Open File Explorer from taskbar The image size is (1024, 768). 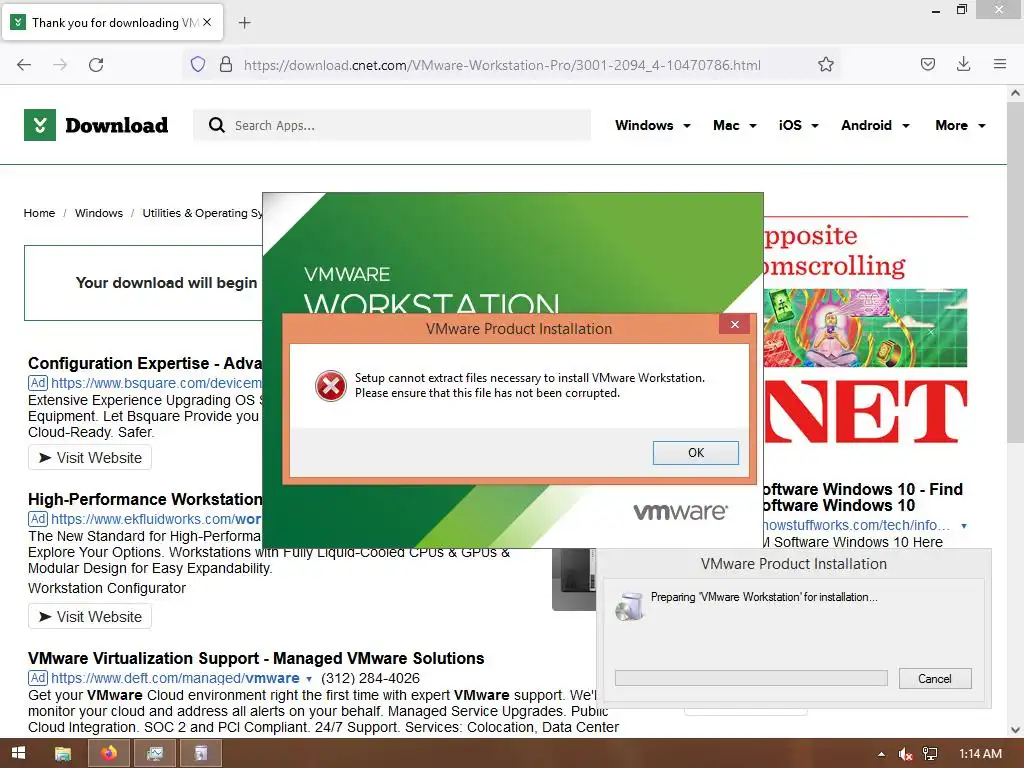pyautogui.click(x=63, y=754)
